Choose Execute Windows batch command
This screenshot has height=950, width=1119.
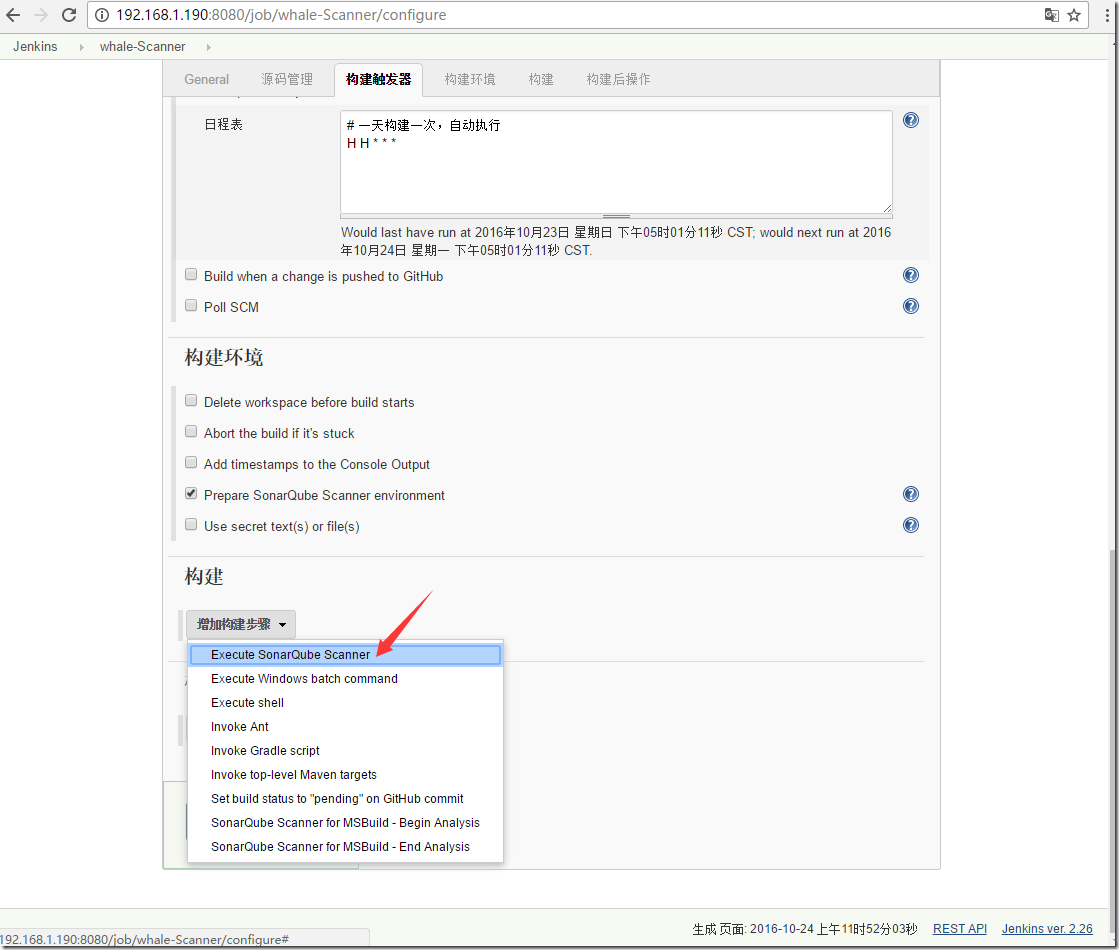tap(345, 679)
